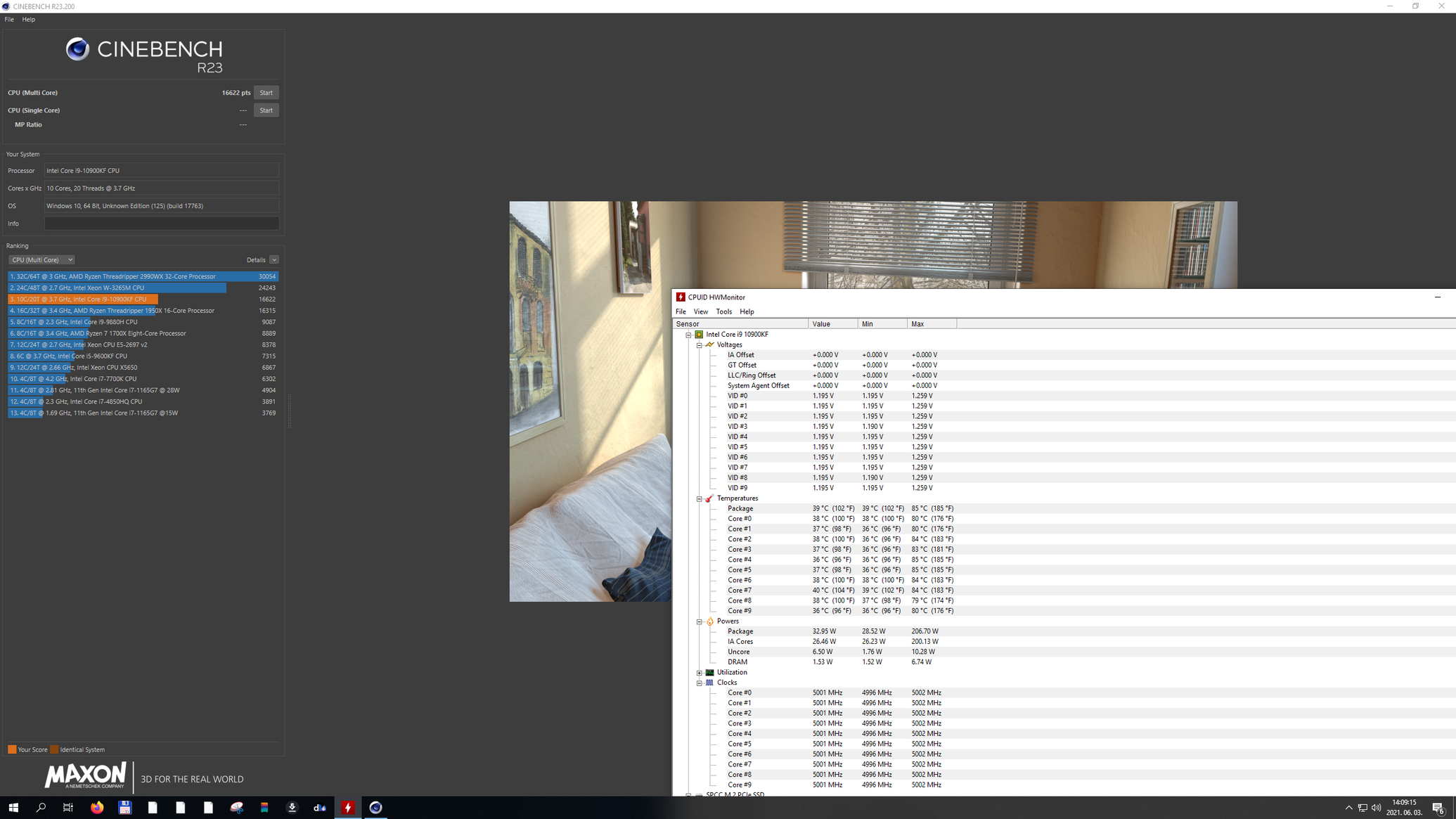This screenshot has width=1456, height=819.
Task: Click the CPUID HWMonitor title bar icon
Action: click(x=680, y=297)
